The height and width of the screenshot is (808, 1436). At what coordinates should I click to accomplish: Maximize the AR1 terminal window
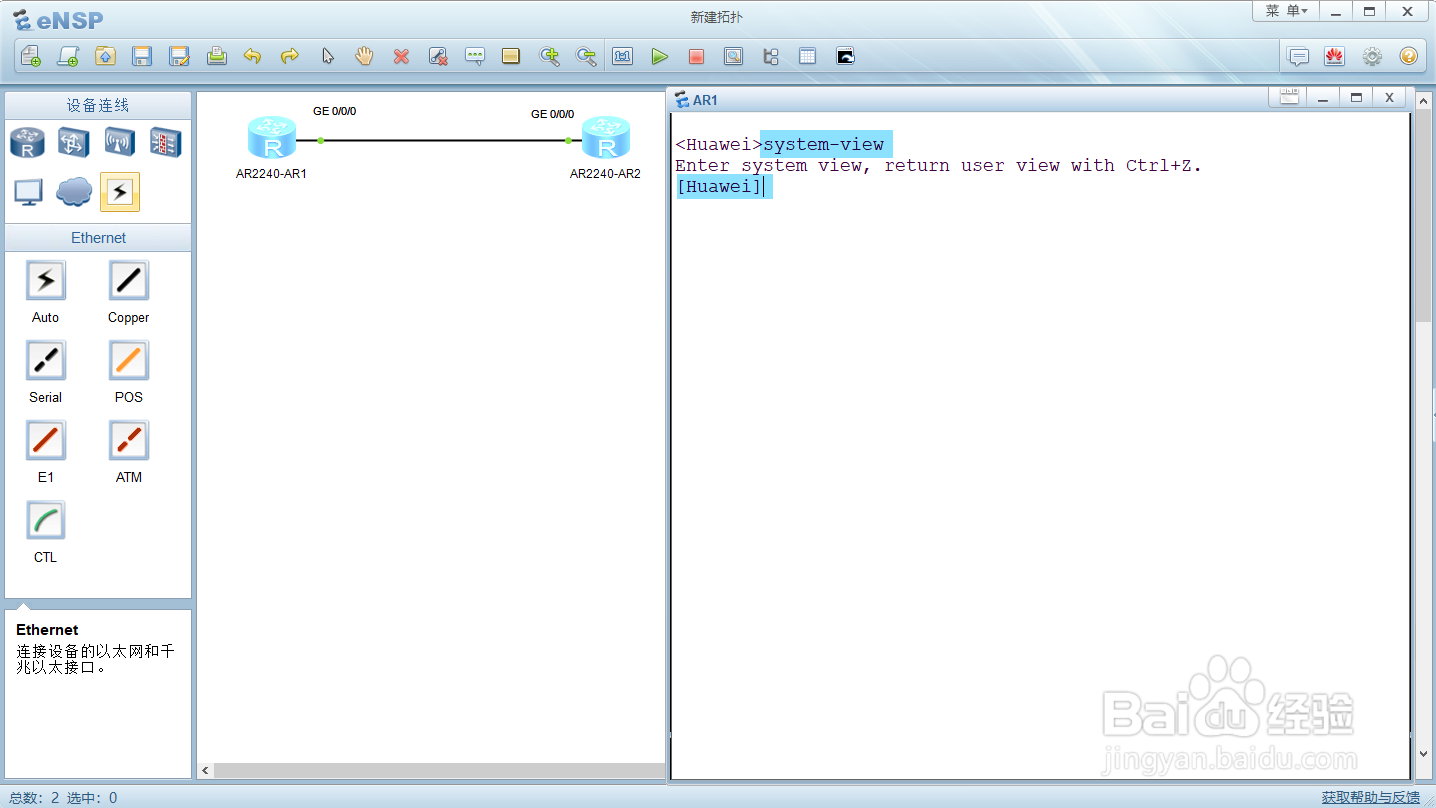(x=1356, y=97)
